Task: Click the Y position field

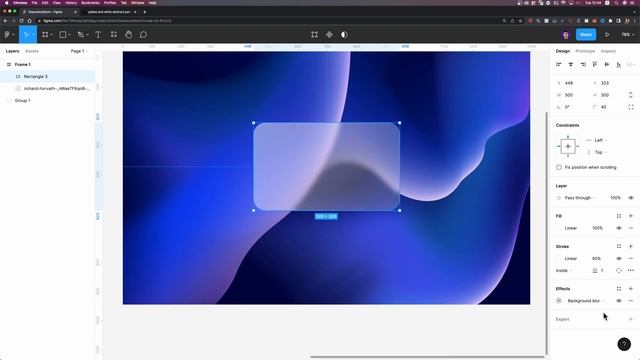Action: 607,83
